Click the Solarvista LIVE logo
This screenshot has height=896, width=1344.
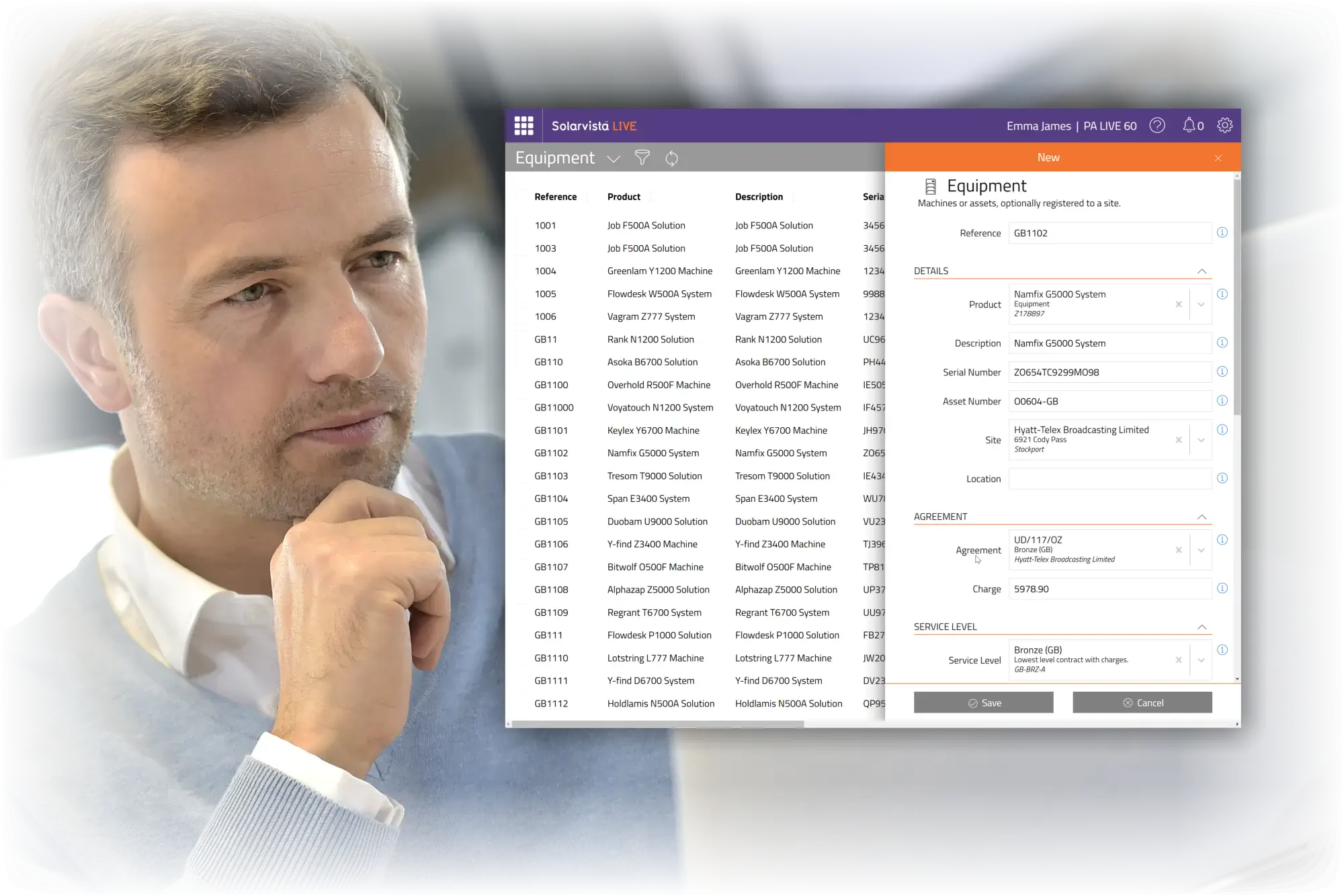[594, 126]
